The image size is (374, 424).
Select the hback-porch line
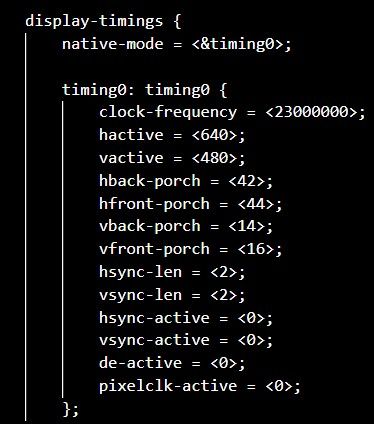point(186,181)
